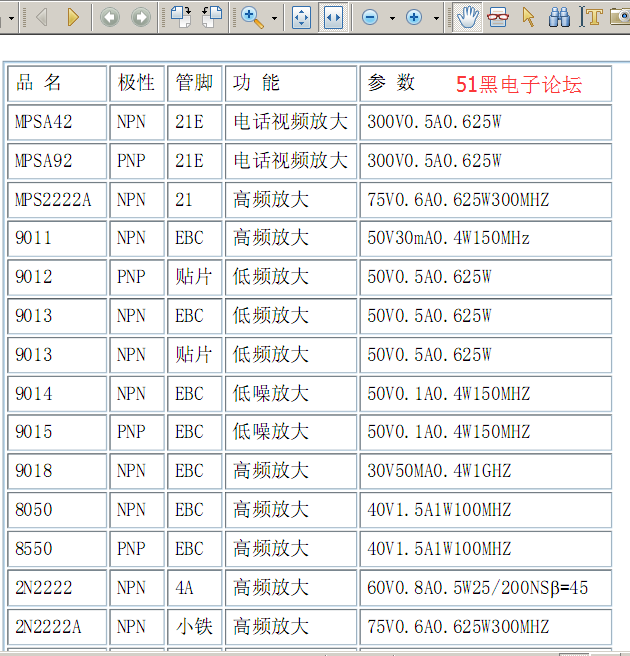Open the leftmost toolbar dropdown arrow
The width and height of the screenshot is (630, 656).
pyautogui.click(x=11, y=18)
